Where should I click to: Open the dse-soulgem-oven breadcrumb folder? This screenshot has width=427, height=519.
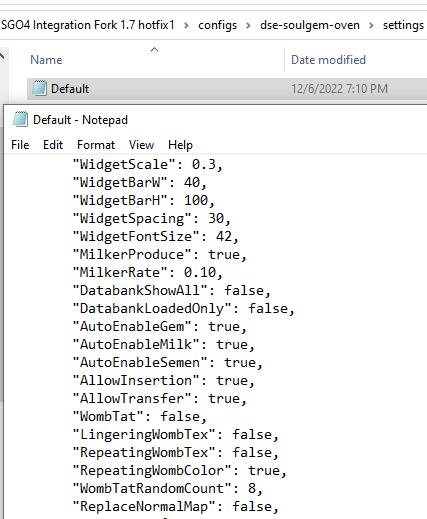coord(310,25)
